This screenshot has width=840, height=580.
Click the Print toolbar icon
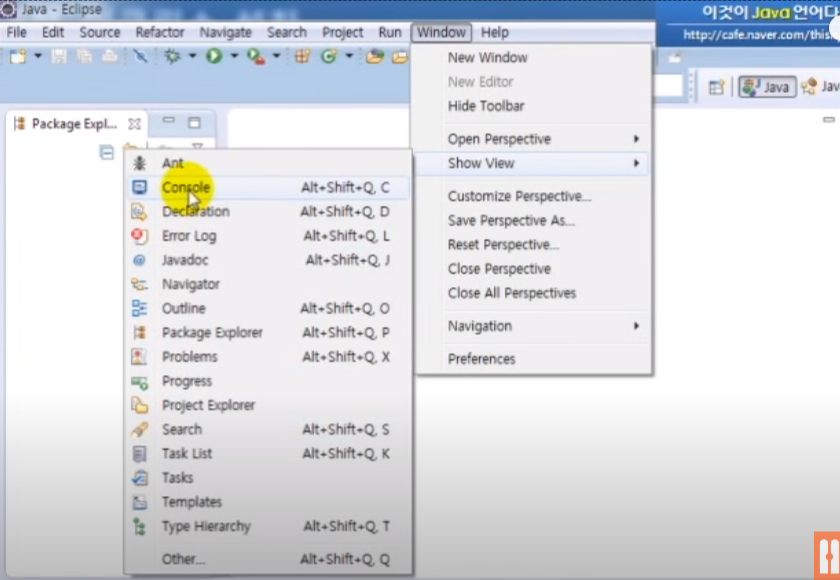[x=110, y=56]
